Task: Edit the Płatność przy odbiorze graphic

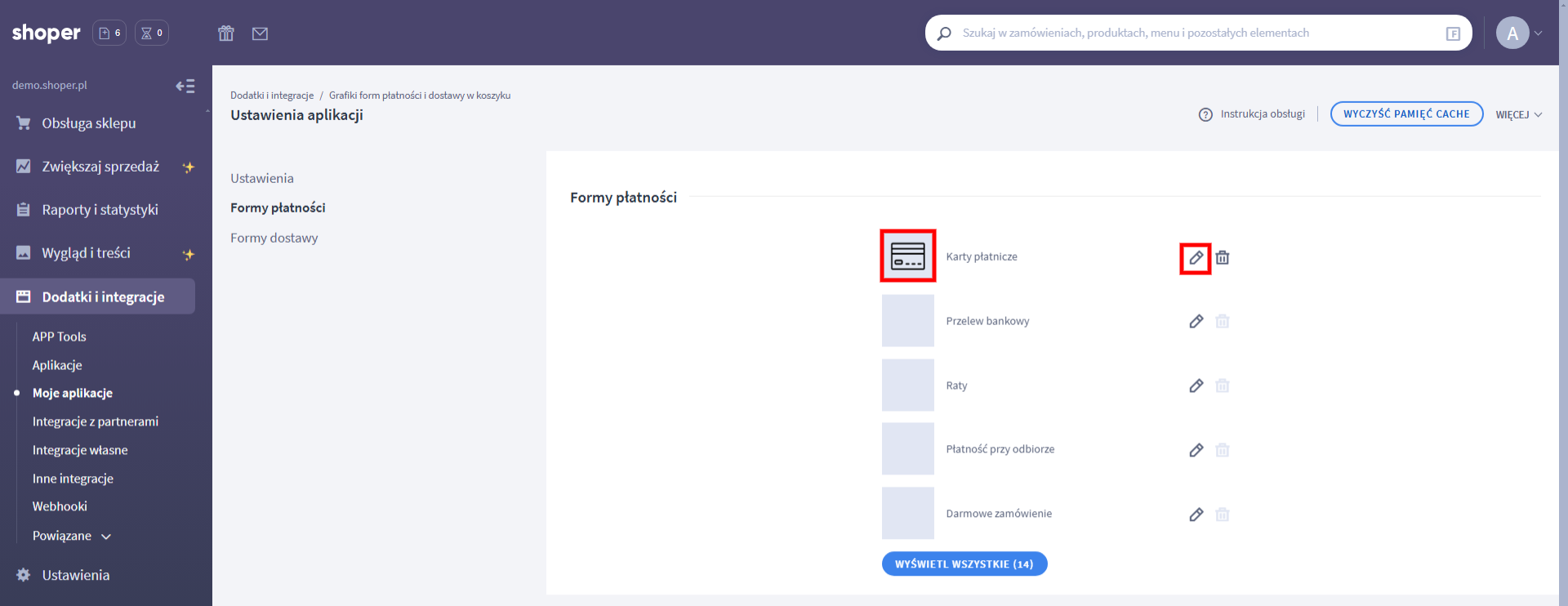Action: 1196,450
